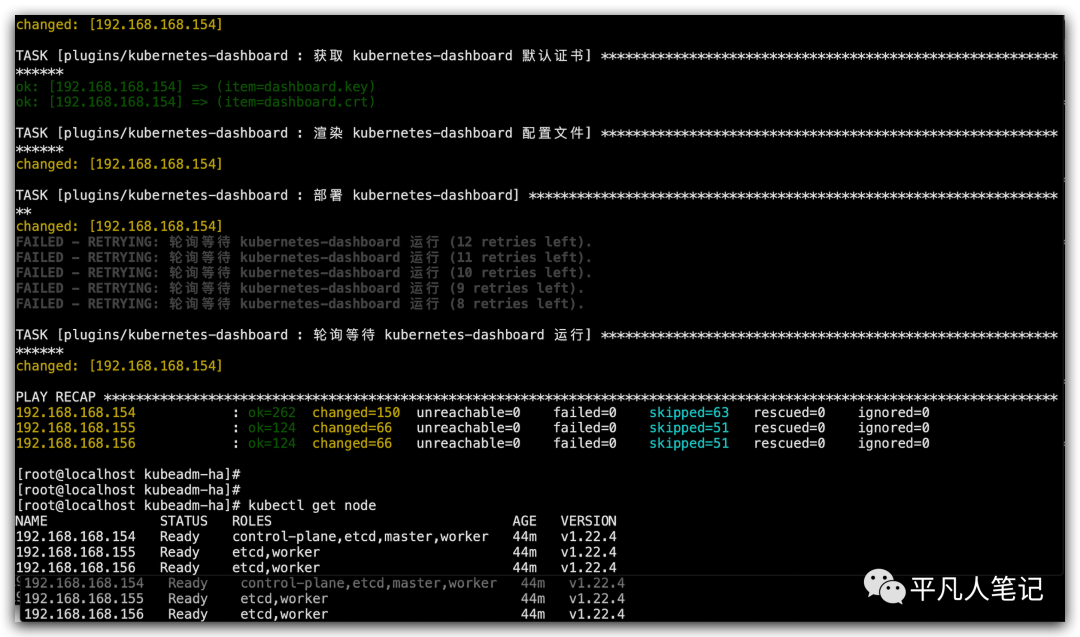
Task: Click yellow 192.168.168.155 in the PLAY RECAP
Action: (76, 428)
